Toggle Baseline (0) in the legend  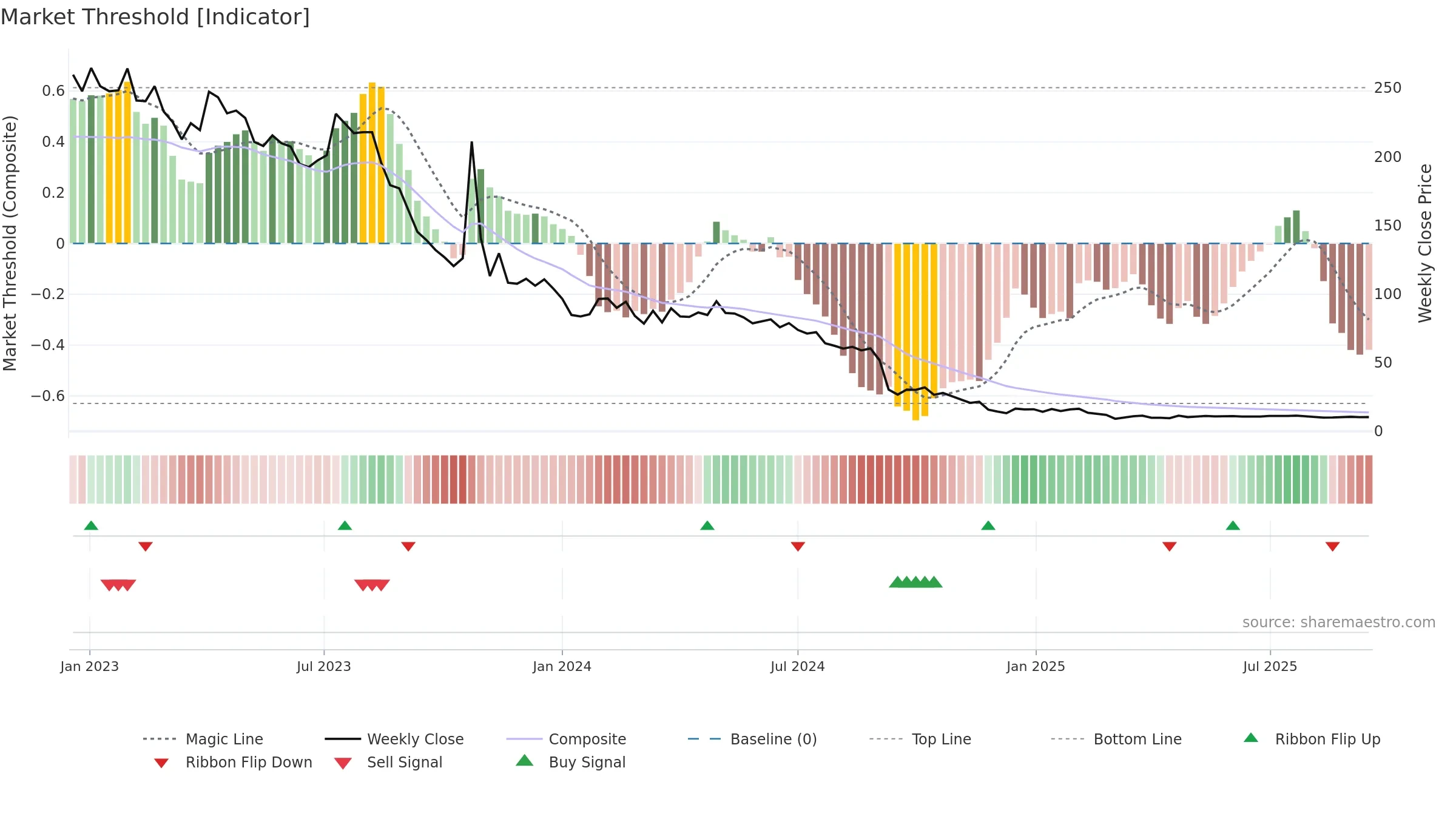click(x=752, y=739)
